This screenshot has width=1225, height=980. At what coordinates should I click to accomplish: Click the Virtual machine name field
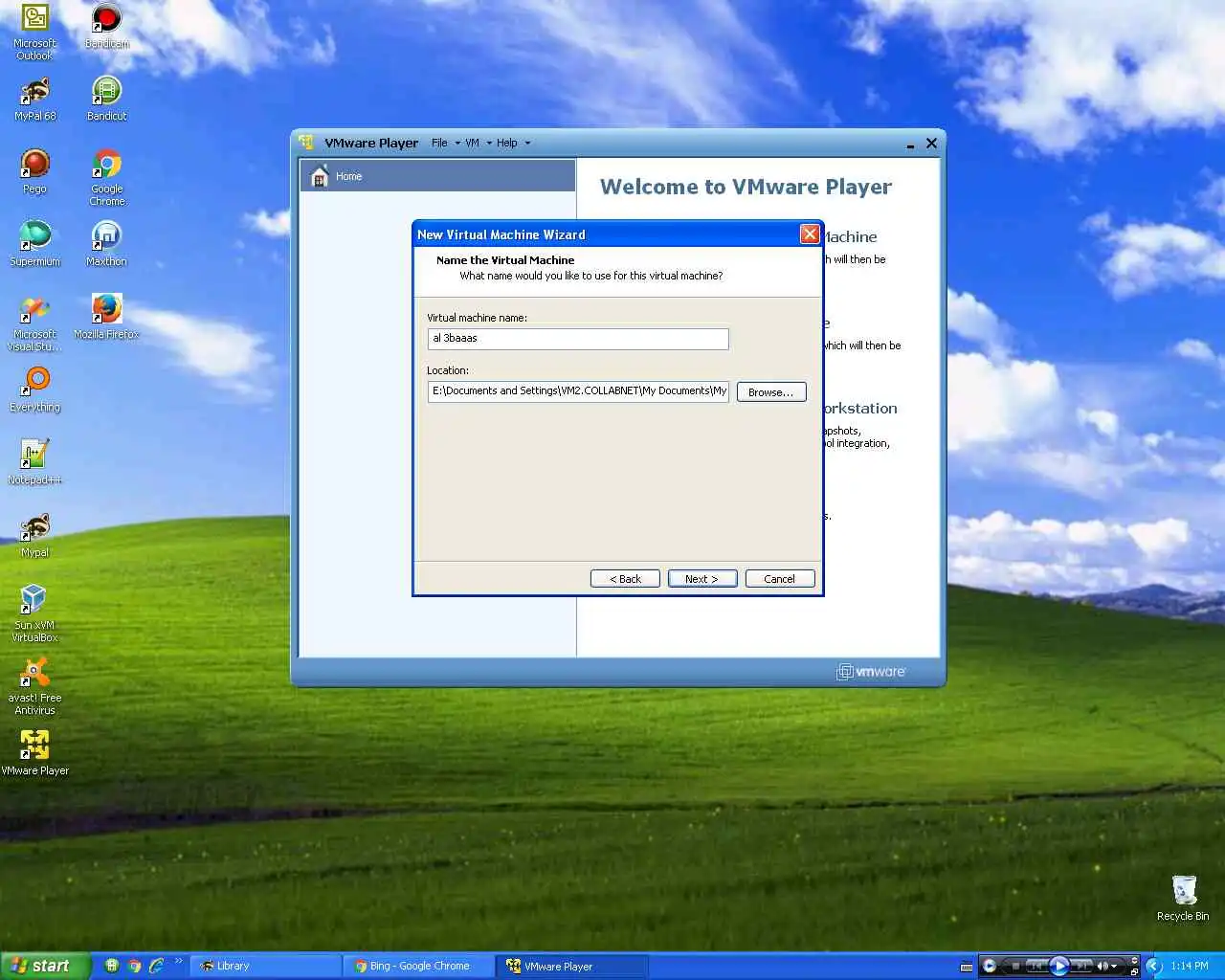tap(578, 339)
